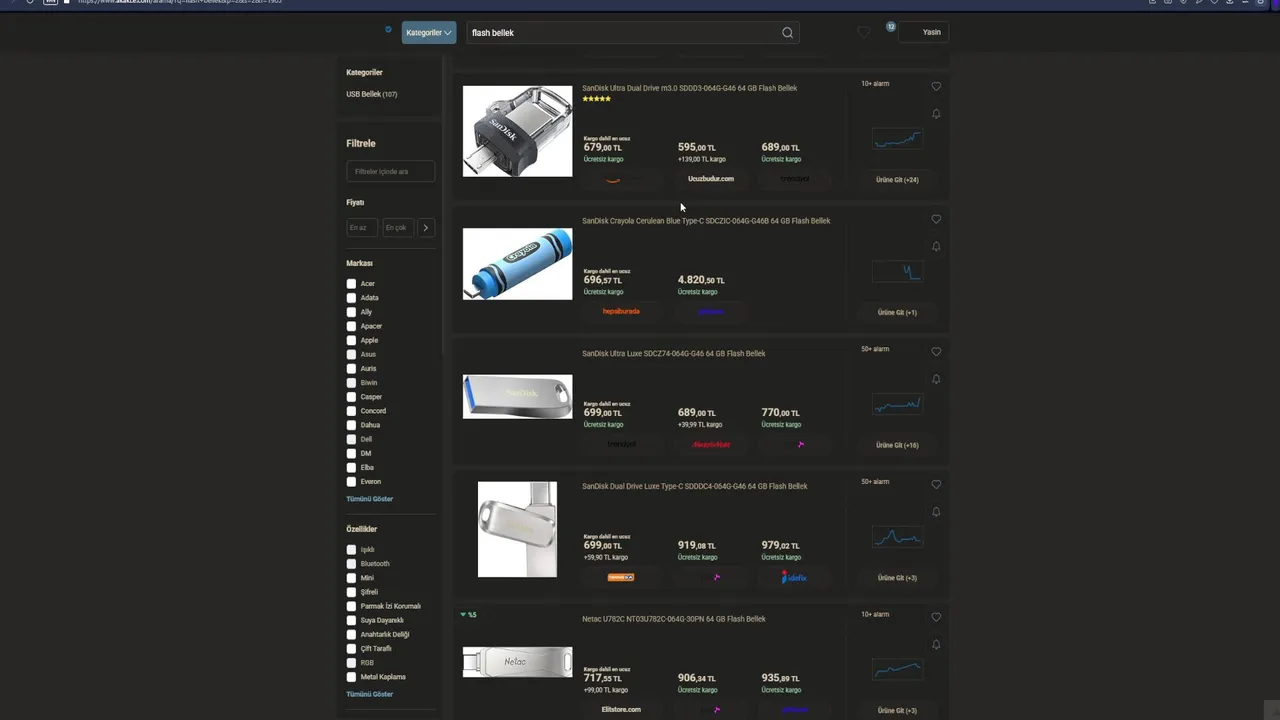The image size is (1280, 720).
Task: Favorite the SanDisk Crayola Cerulean Blue drive
Action: coord(936,219)
